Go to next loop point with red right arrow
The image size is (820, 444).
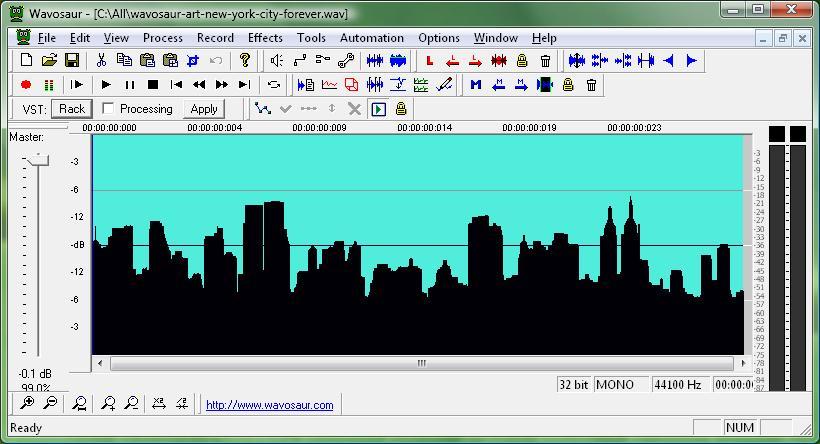(475, 61)
